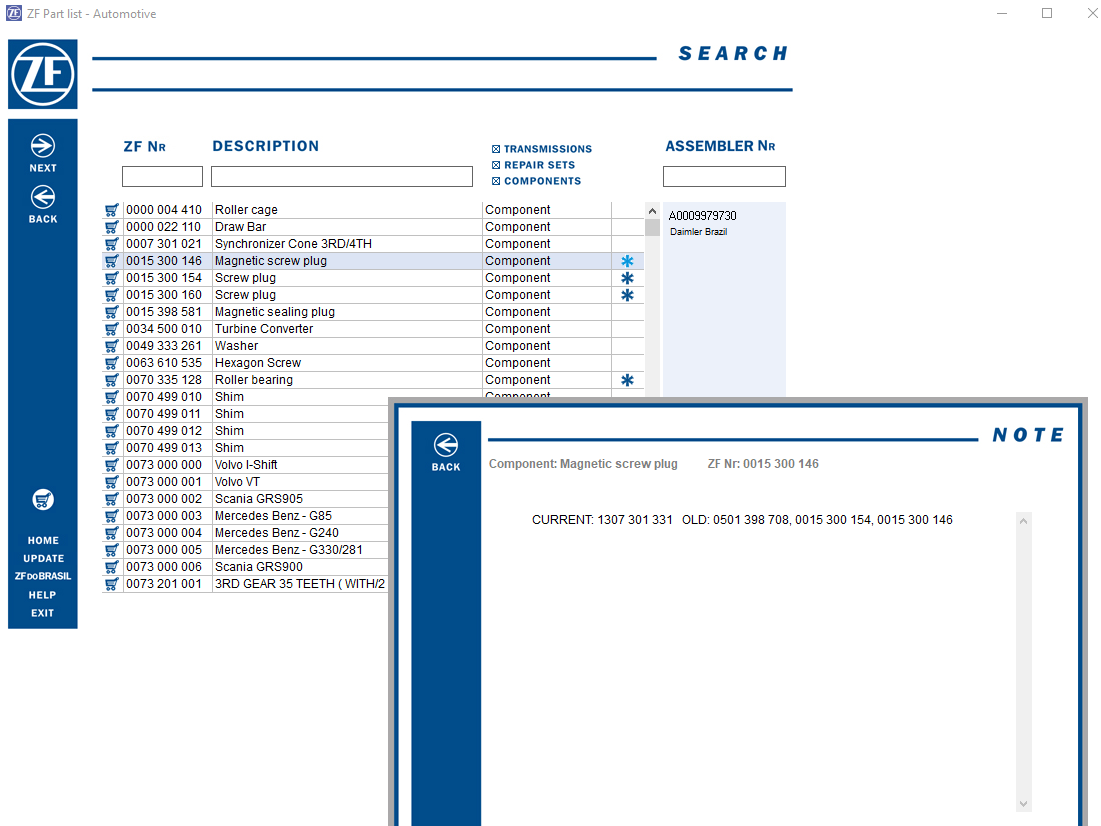Toggle the Components filter checkbox

coord(496,181)
